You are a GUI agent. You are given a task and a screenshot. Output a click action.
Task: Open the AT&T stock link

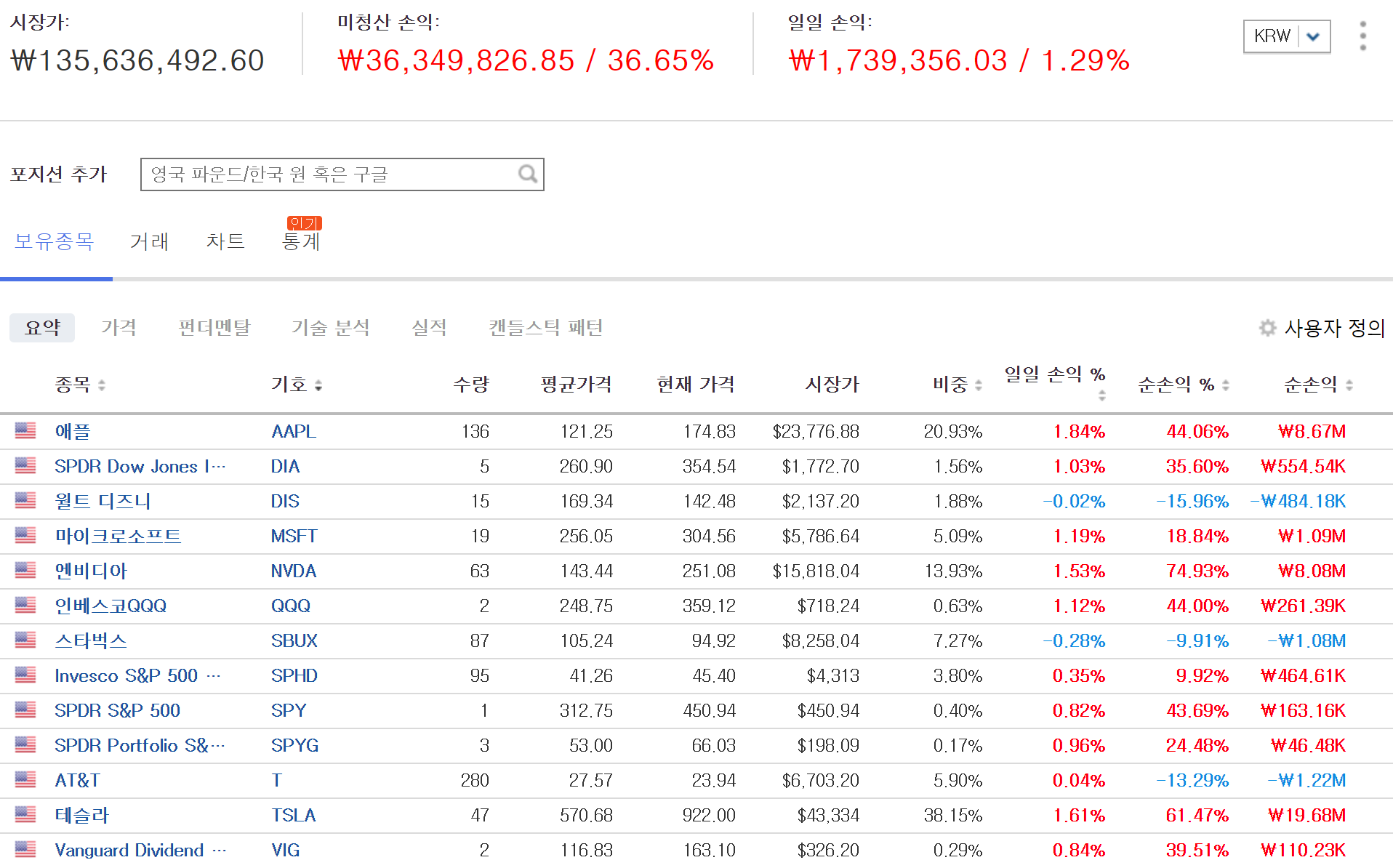(78, 780)
